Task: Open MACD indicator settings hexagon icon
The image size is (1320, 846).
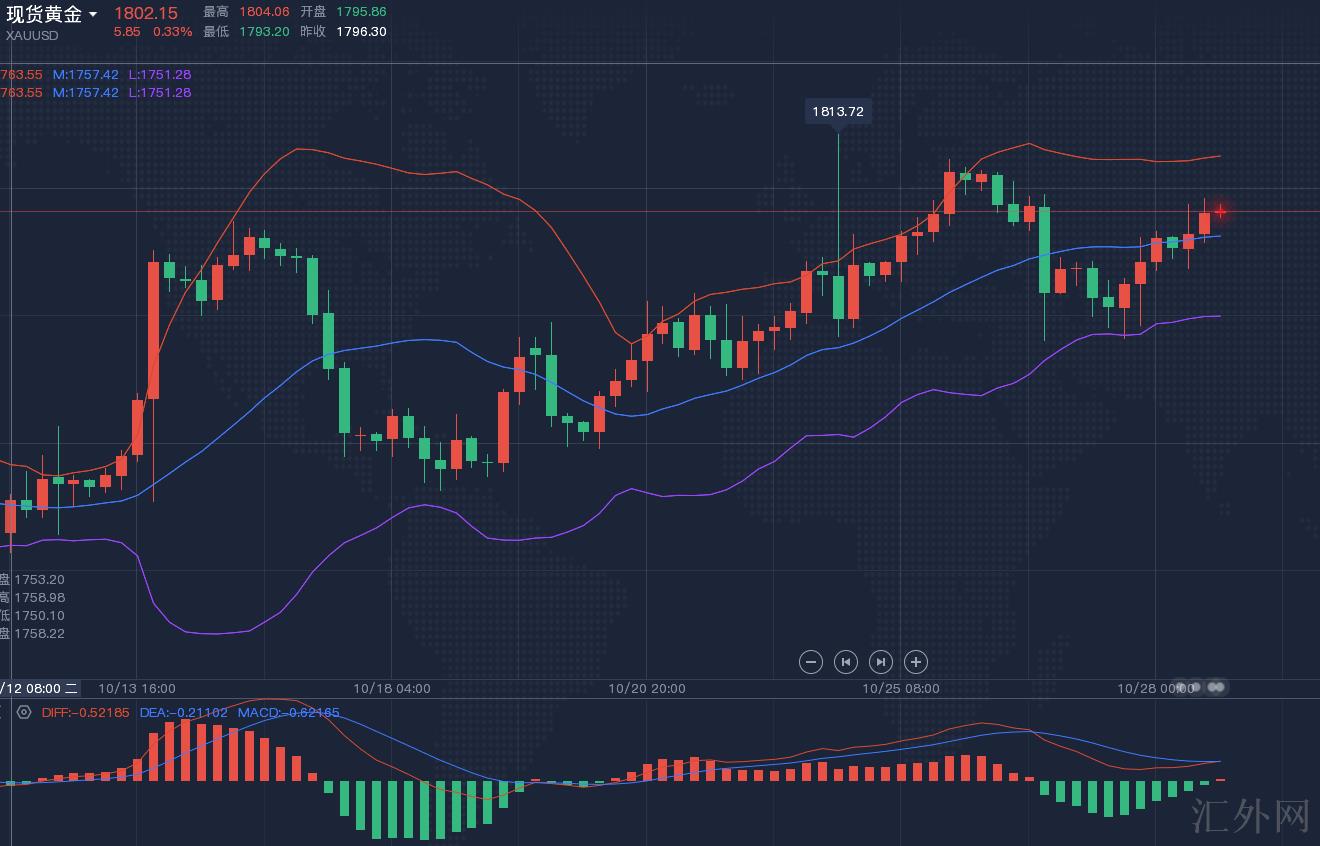Action: click(24, 713)
